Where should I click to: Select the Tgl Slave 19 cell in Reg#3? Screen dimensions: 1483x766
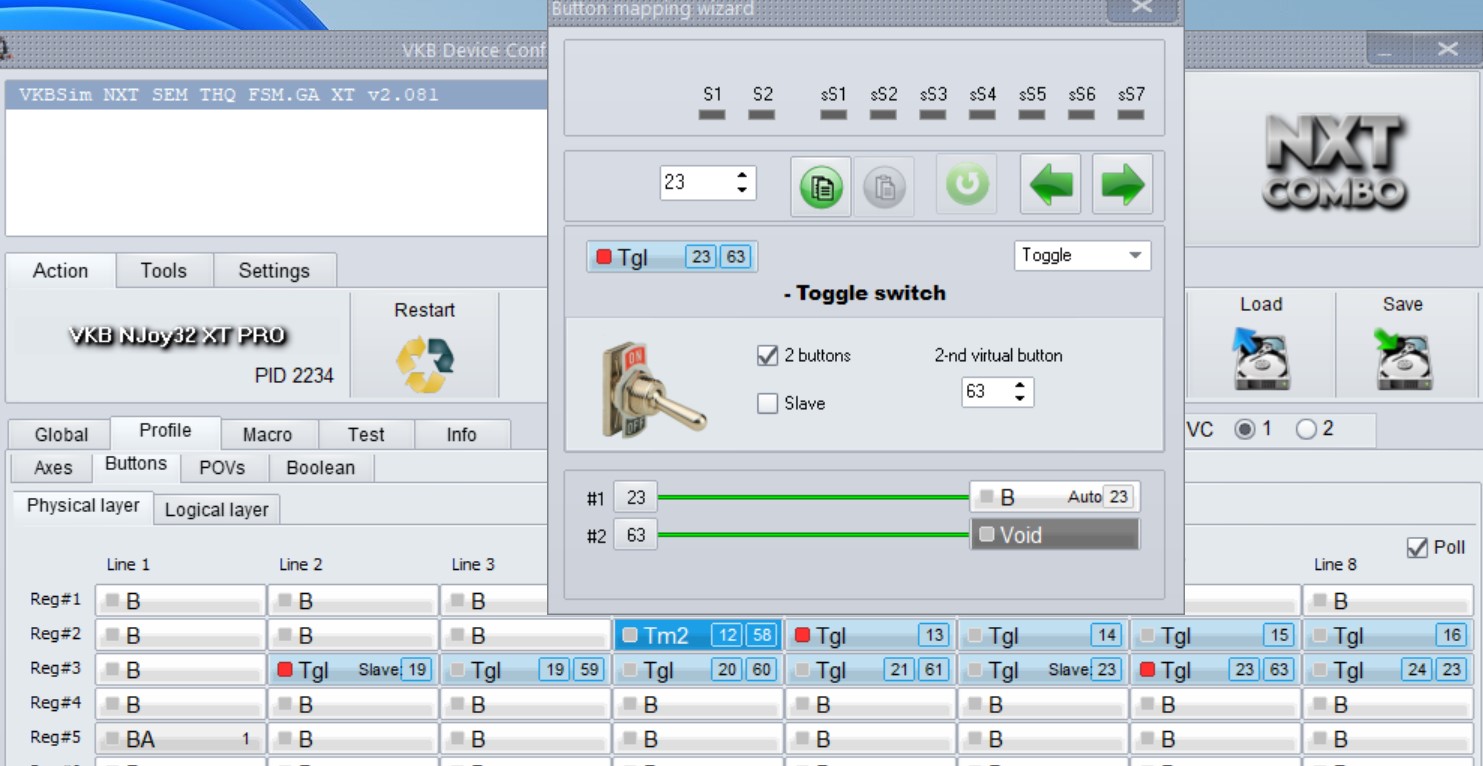[x=353, y=670]
